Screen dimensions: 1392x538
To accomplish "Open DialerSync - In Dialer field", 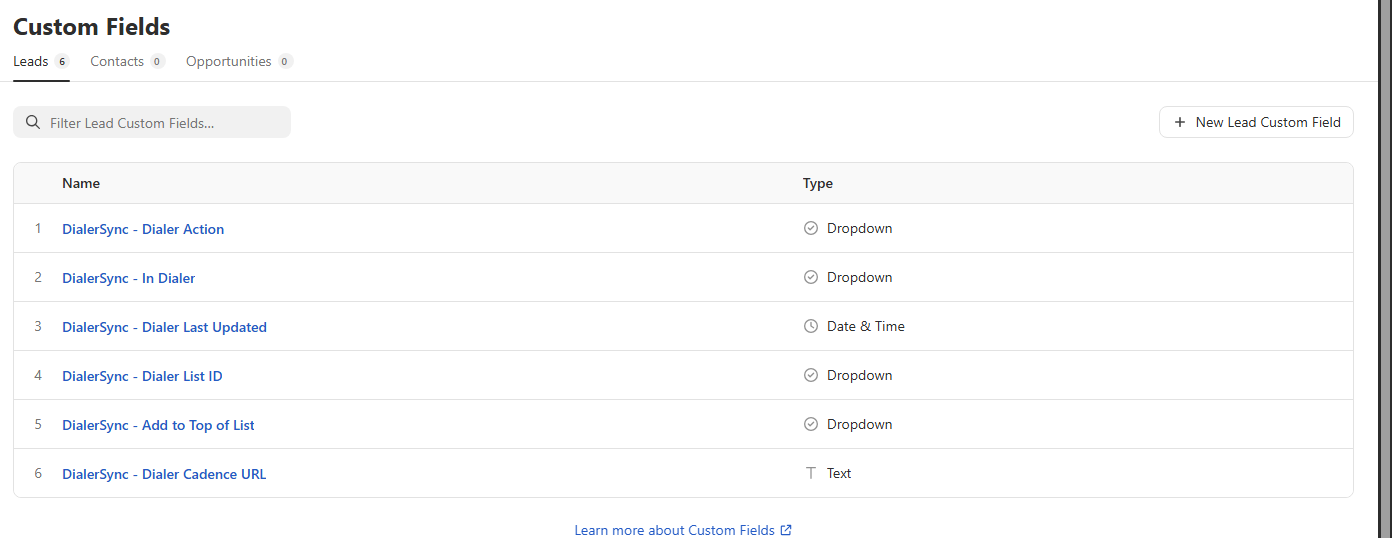I will 129,278.
